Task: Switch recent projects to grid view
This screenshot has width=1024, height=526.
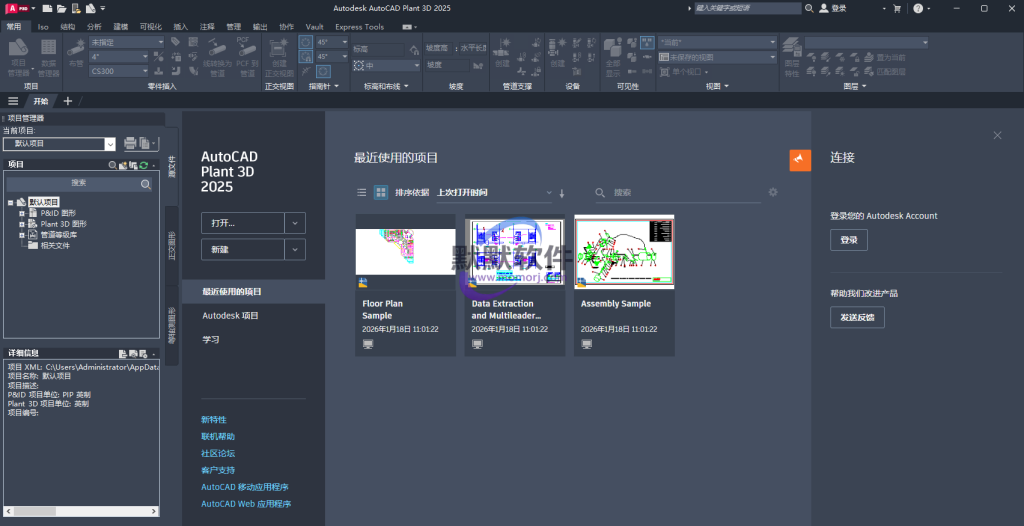Action: 380,192
